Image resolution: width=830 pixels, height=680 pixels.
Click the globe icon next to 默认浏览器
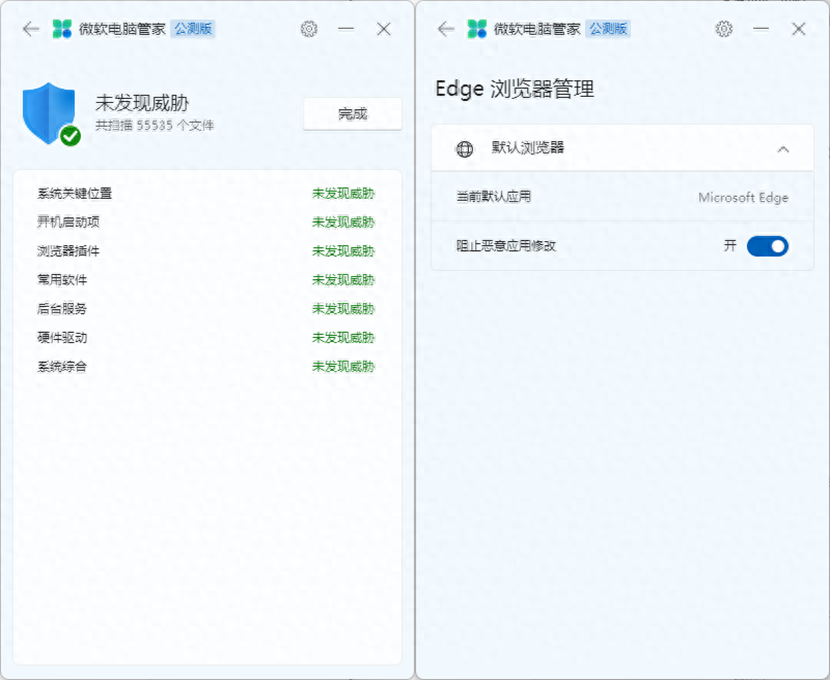point(463,148)
